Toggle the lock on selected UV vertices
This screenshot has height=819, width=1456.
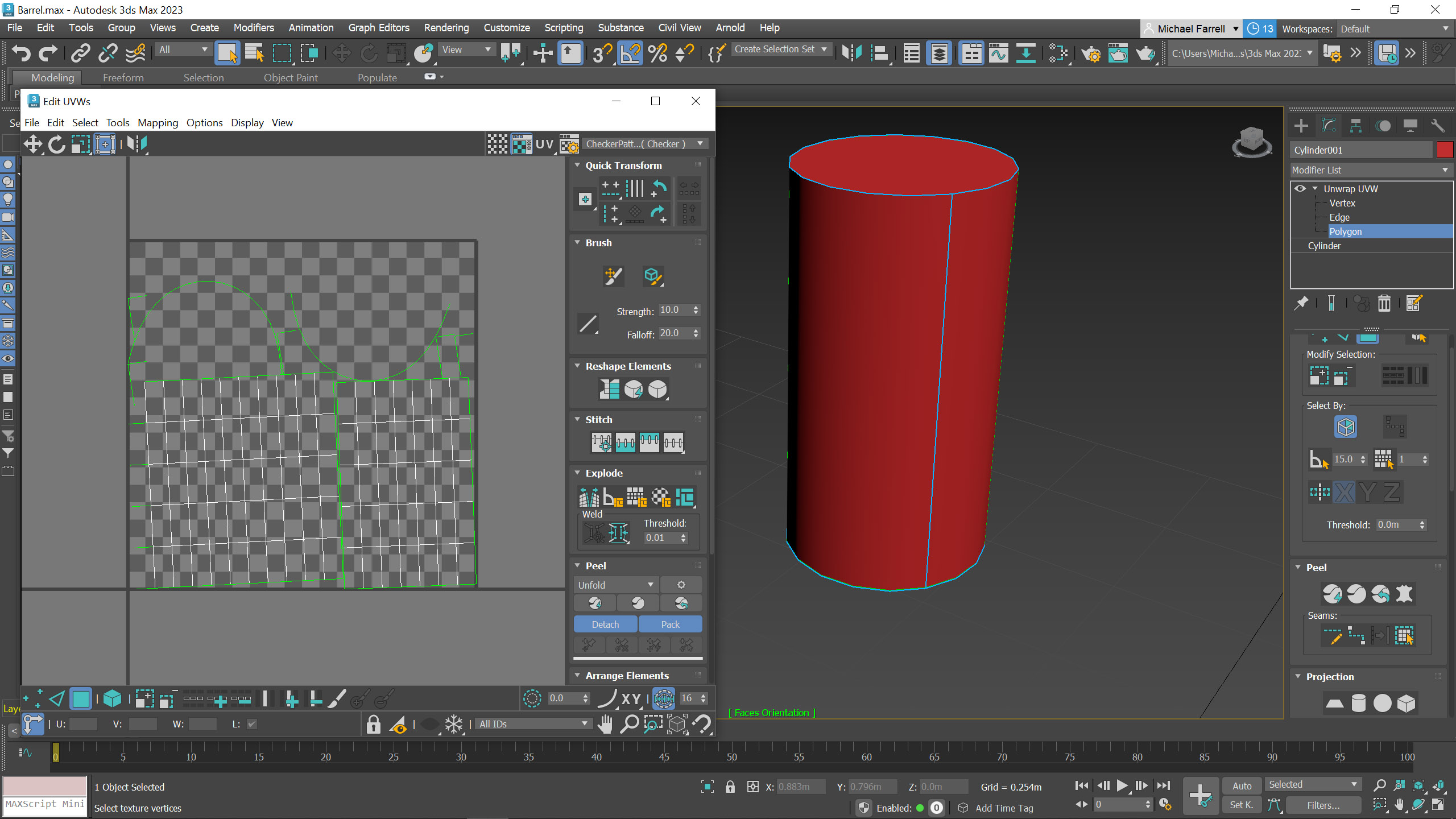(x=373, y=725)
